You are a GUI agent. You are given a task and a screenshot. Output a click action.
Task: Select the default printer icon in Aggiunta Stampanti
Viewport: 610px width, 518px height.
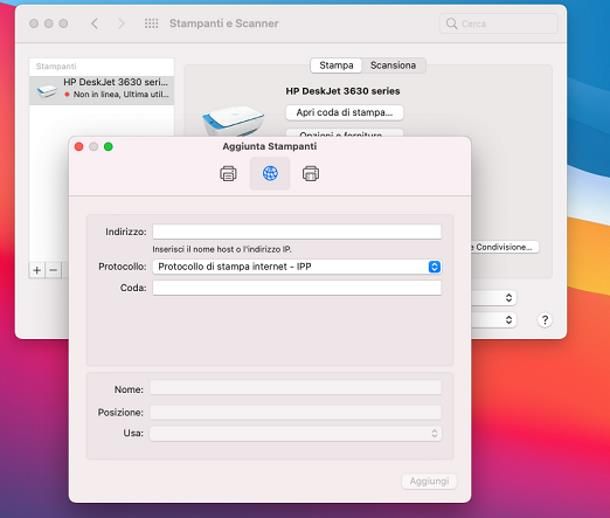(x=228, y=173)
